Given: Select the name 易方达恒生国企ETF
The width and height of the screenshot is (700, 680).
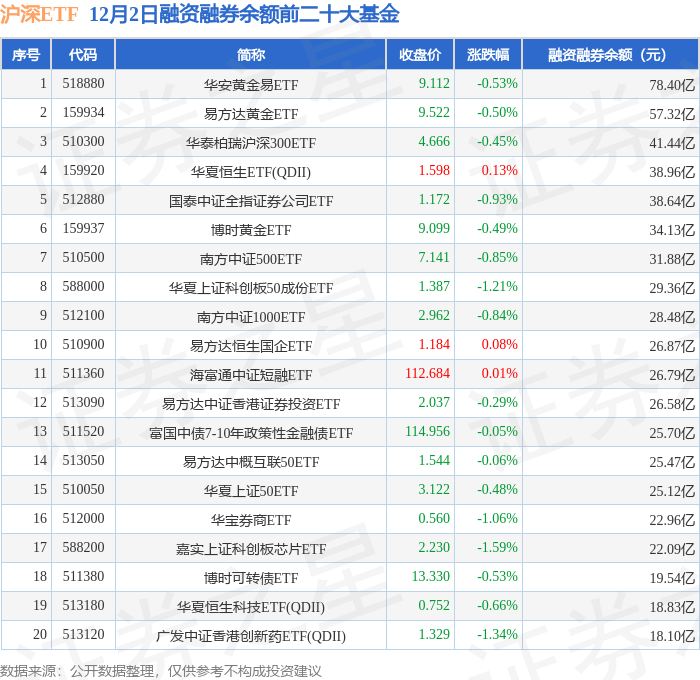Looking at the screenshot, I should tap(251, 346).
